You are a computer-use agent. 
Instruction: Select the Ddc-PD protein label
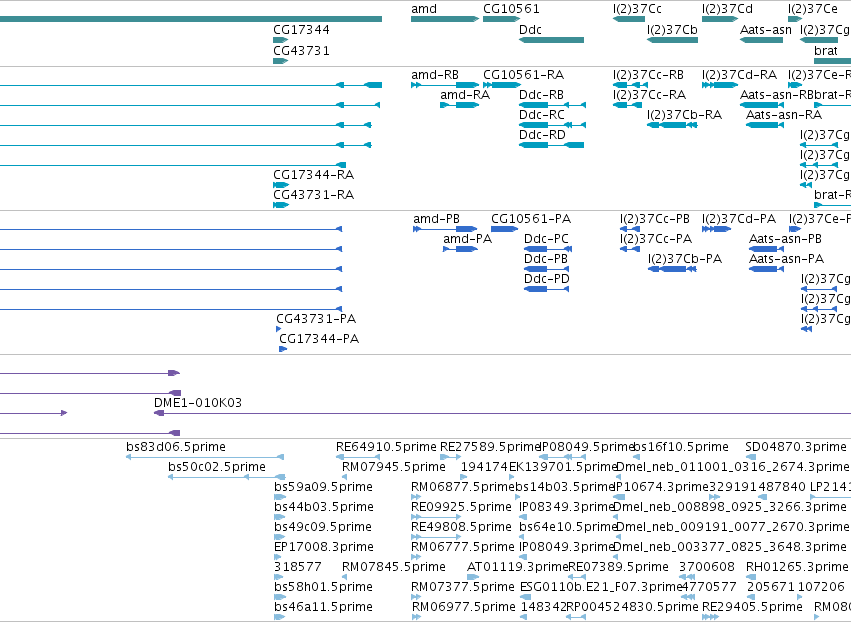(x=547, y=279)
